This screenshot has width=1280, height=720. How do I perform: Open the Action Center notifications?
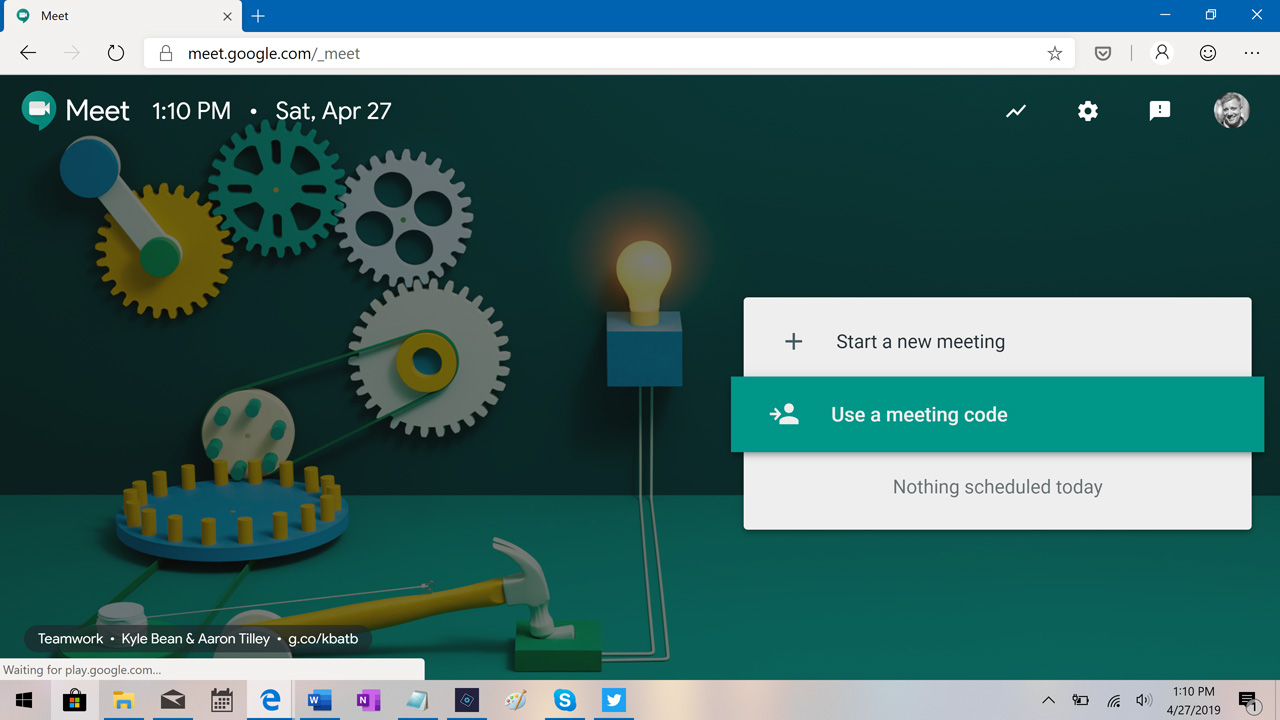point(1249,701)
